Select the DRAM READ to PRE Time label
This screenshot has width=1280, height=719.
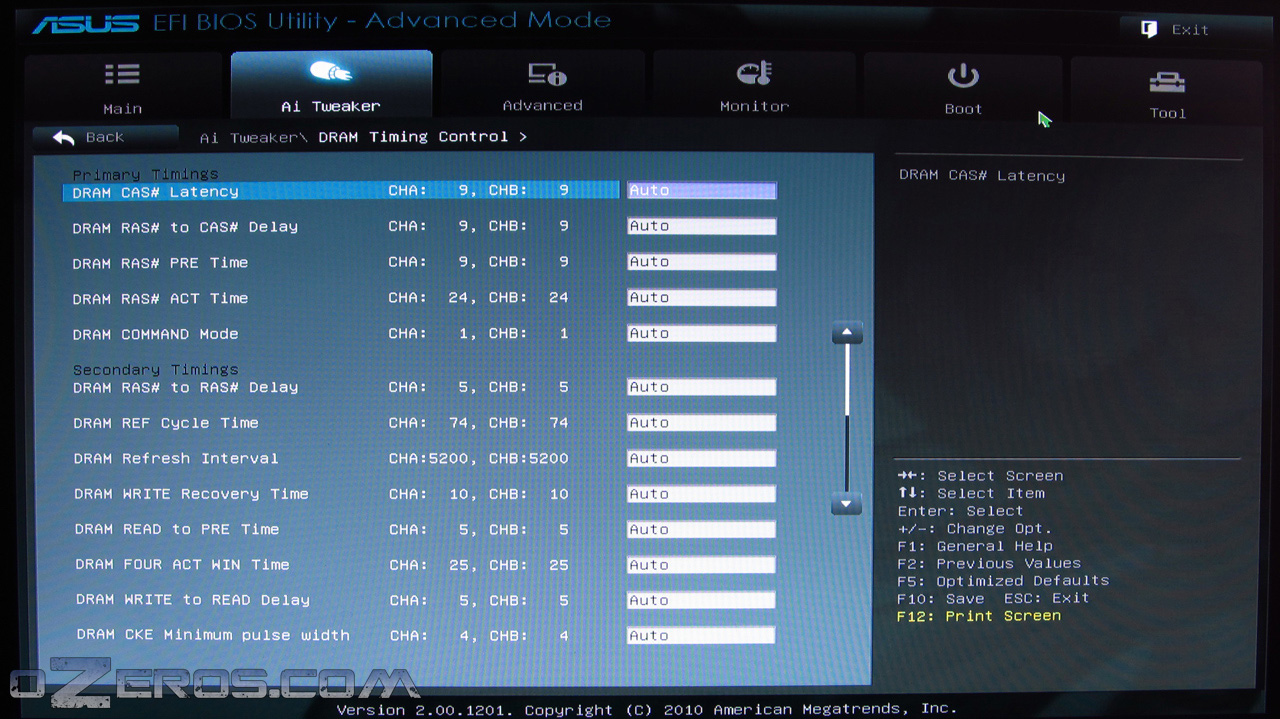177,529
